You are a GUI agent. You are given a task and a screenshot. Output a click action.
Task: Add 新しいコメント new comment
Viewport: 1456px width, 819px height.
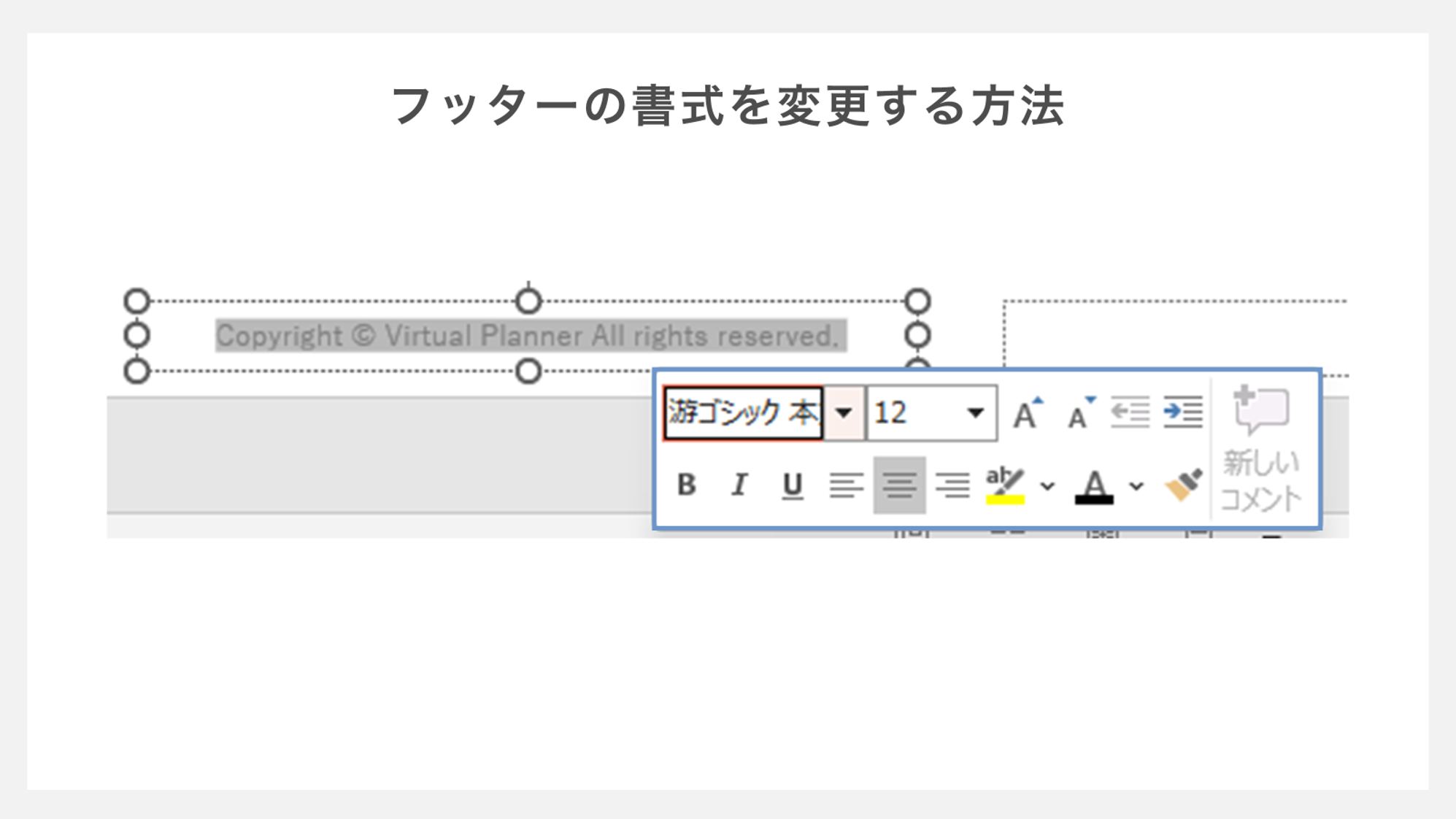[x=1261, y=448]
